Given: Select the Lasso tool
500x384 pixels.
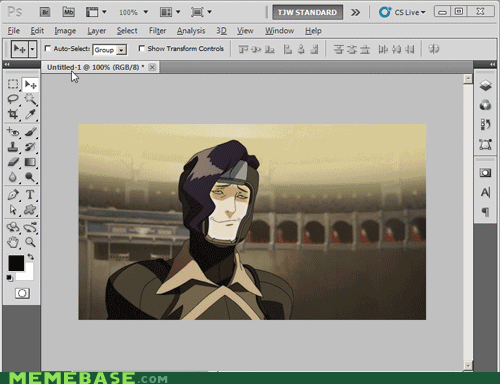Looking at the screenshot, I should tap(13, 99).
